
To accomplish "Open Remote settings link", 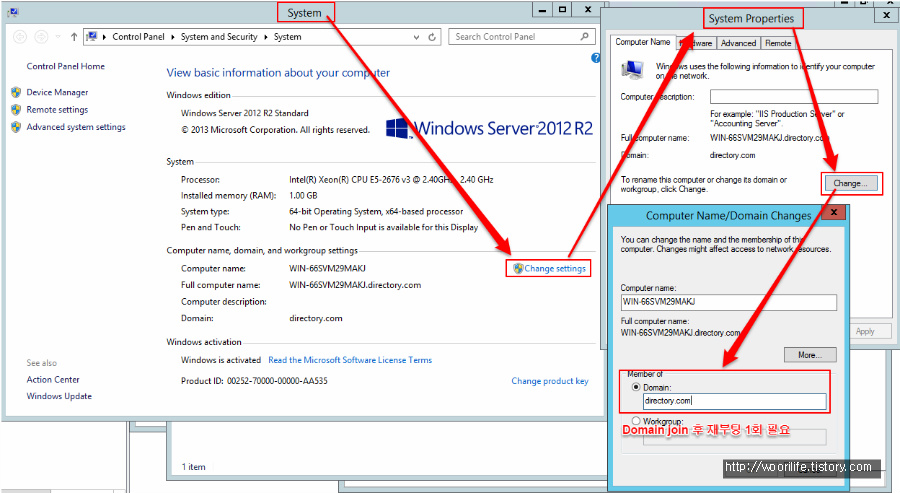I will pos(57,110).
